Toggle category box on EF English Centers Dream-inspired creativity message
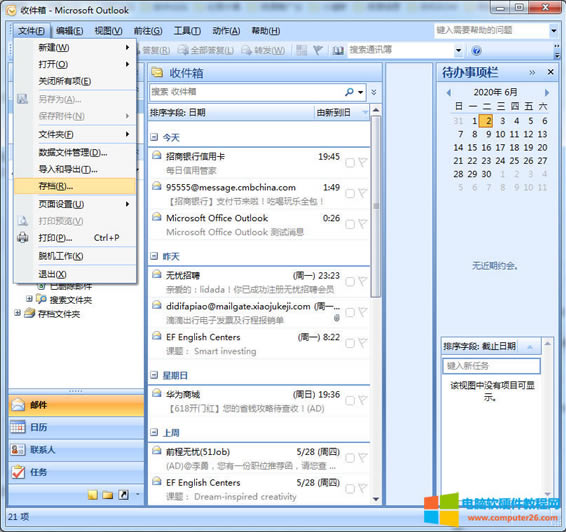Image resolution: width=566 pixels, height=532 pixels. click(x=349, y=489)
